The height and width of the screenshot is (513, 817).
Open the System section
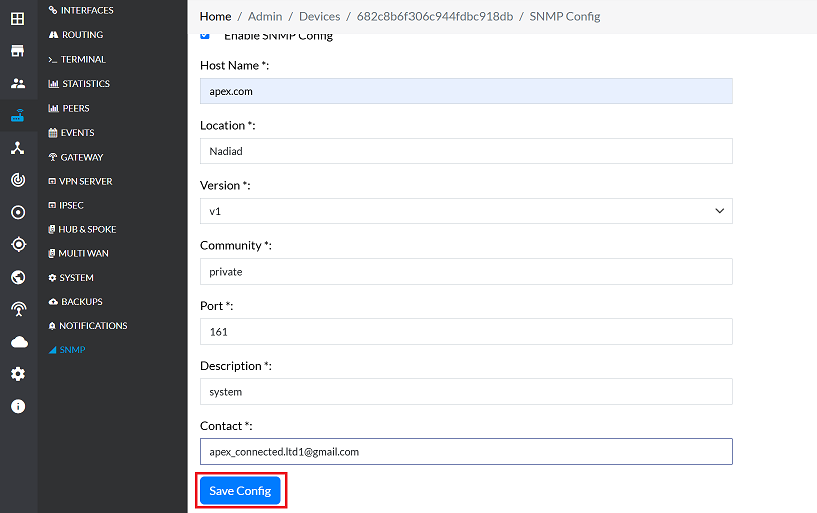71,278
